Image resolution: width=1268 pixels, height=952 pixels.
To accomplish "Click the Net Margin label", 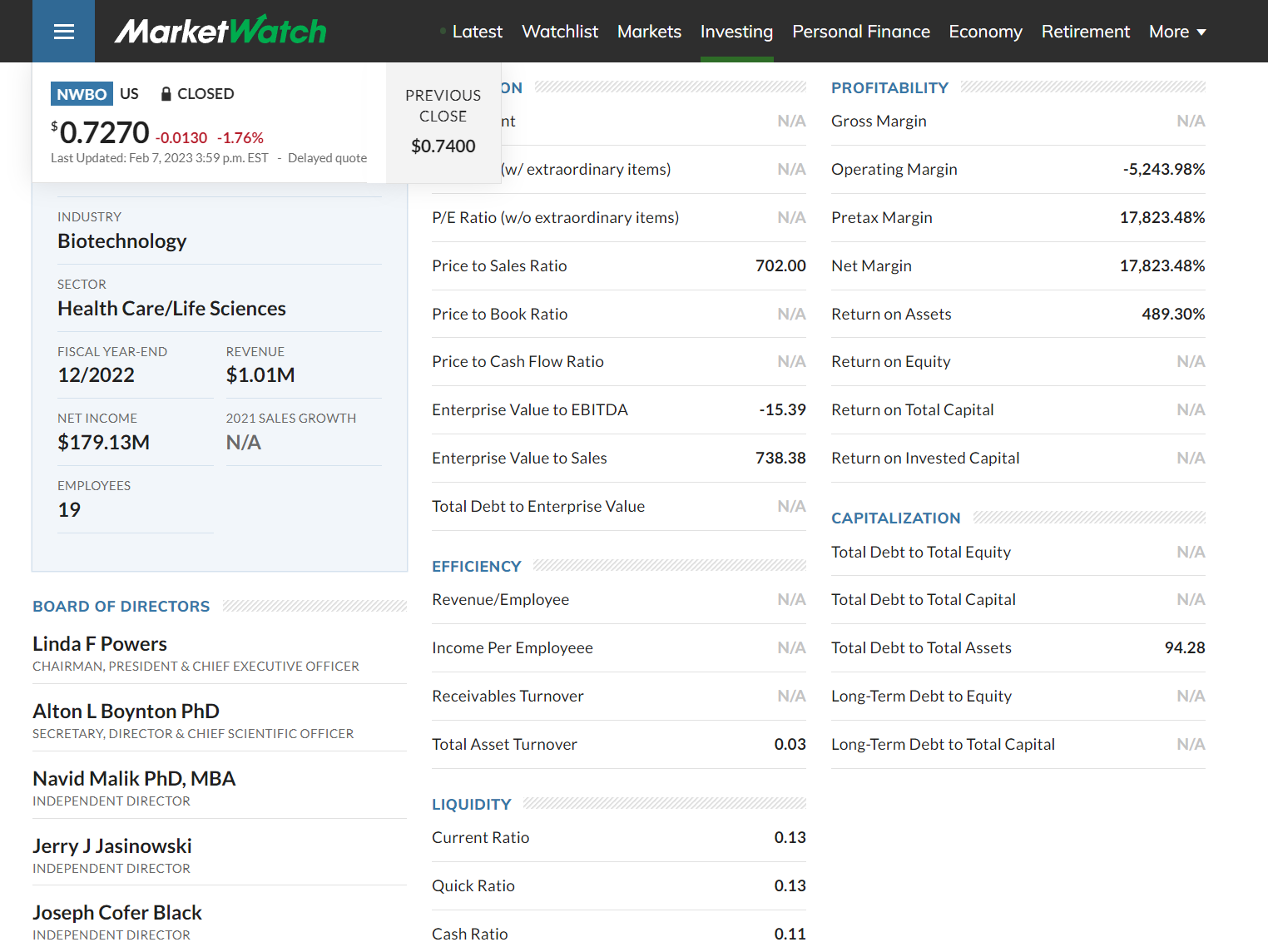I will click(x=871, y=266).
